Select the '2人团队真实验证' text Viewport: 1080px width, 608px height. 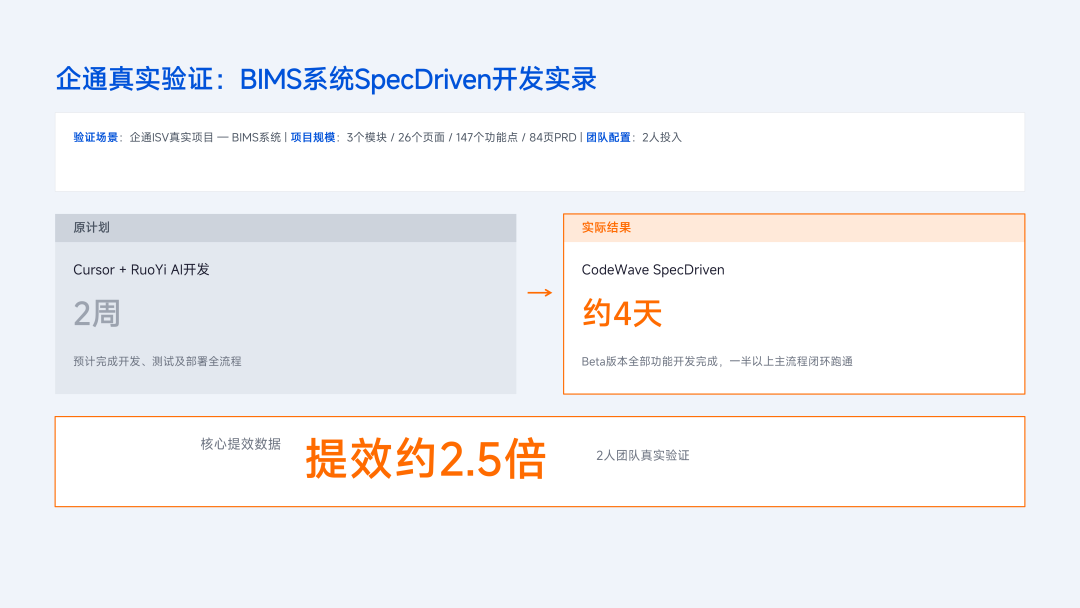point(643,455)
